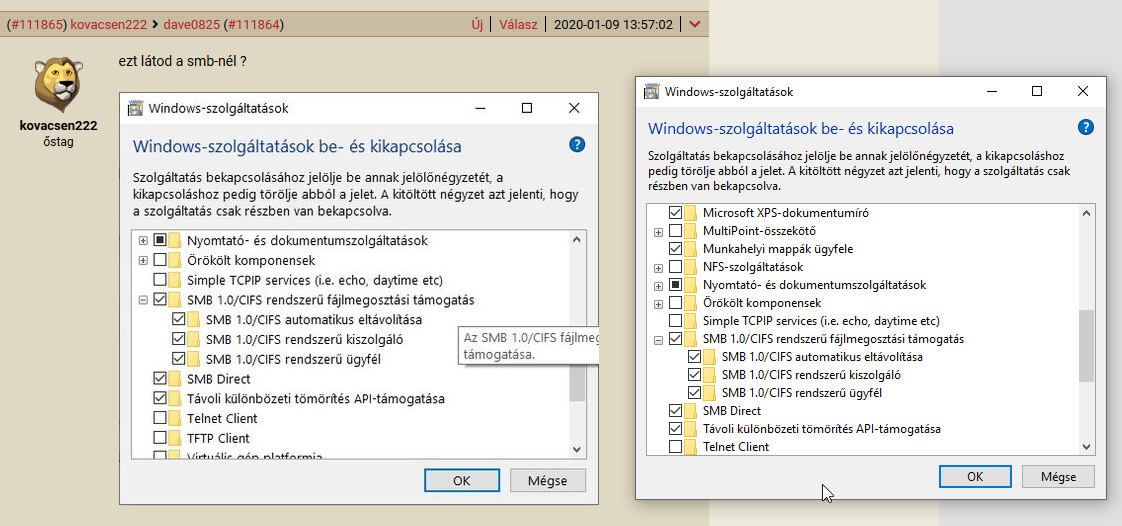Uncheck Microsoft XPS-dokumentumíró in right dialog

click(x=675, y=213)
